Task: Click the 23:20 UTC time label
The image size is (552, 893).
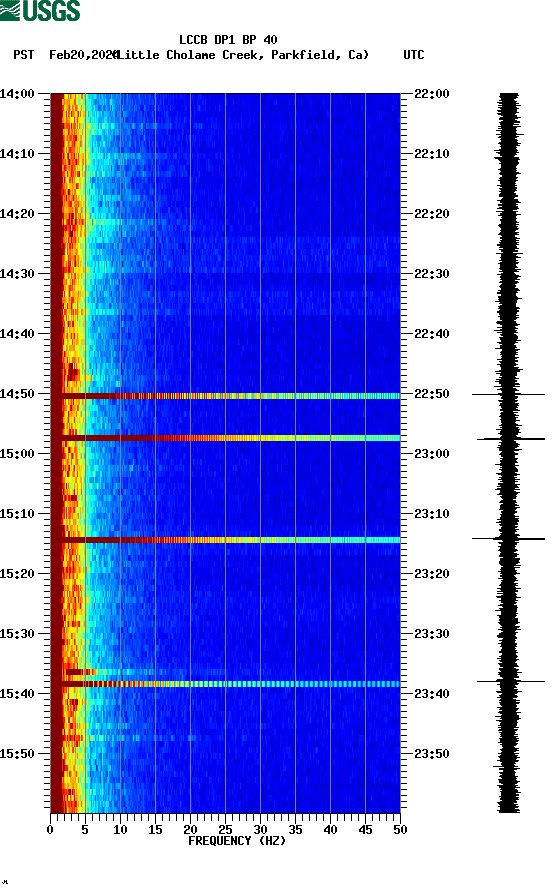Action: pos(432,574)
